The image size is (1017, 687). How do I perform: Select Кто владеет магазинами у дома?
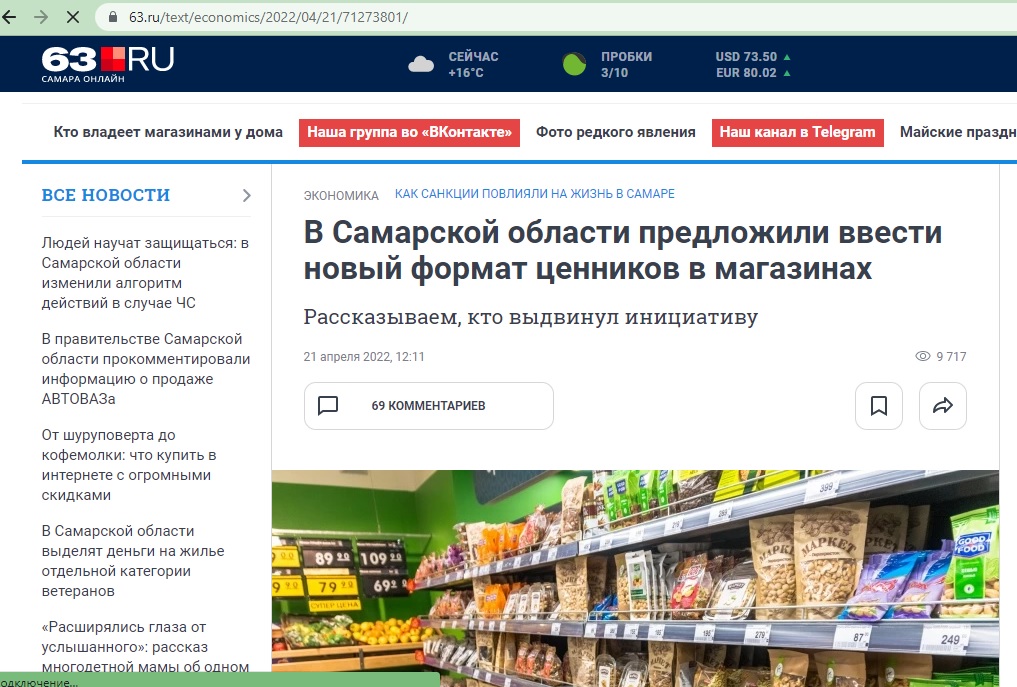pyautogui.click(x=168, y=132)
